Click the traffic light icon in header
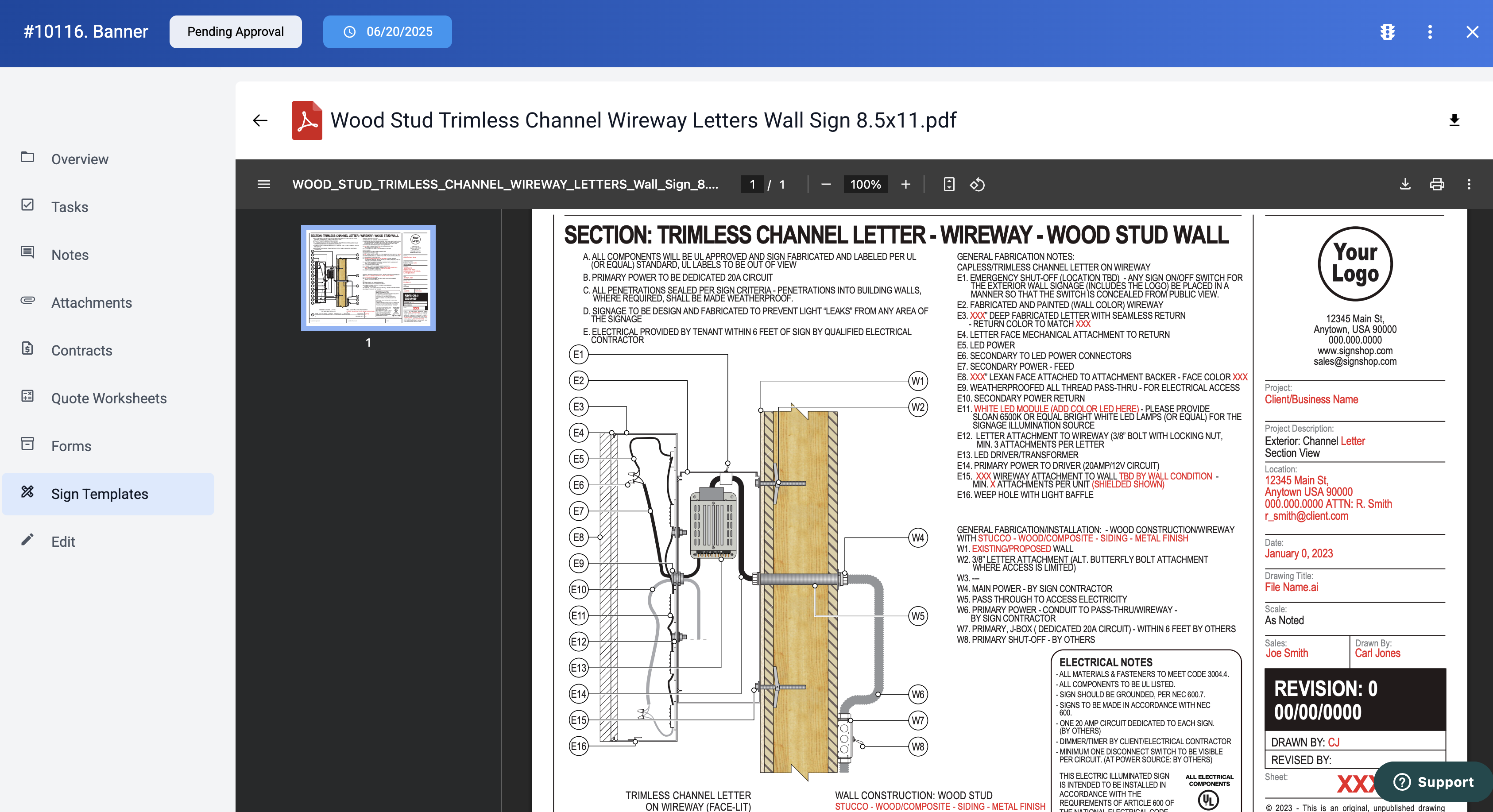 (x=1387, y=32)
